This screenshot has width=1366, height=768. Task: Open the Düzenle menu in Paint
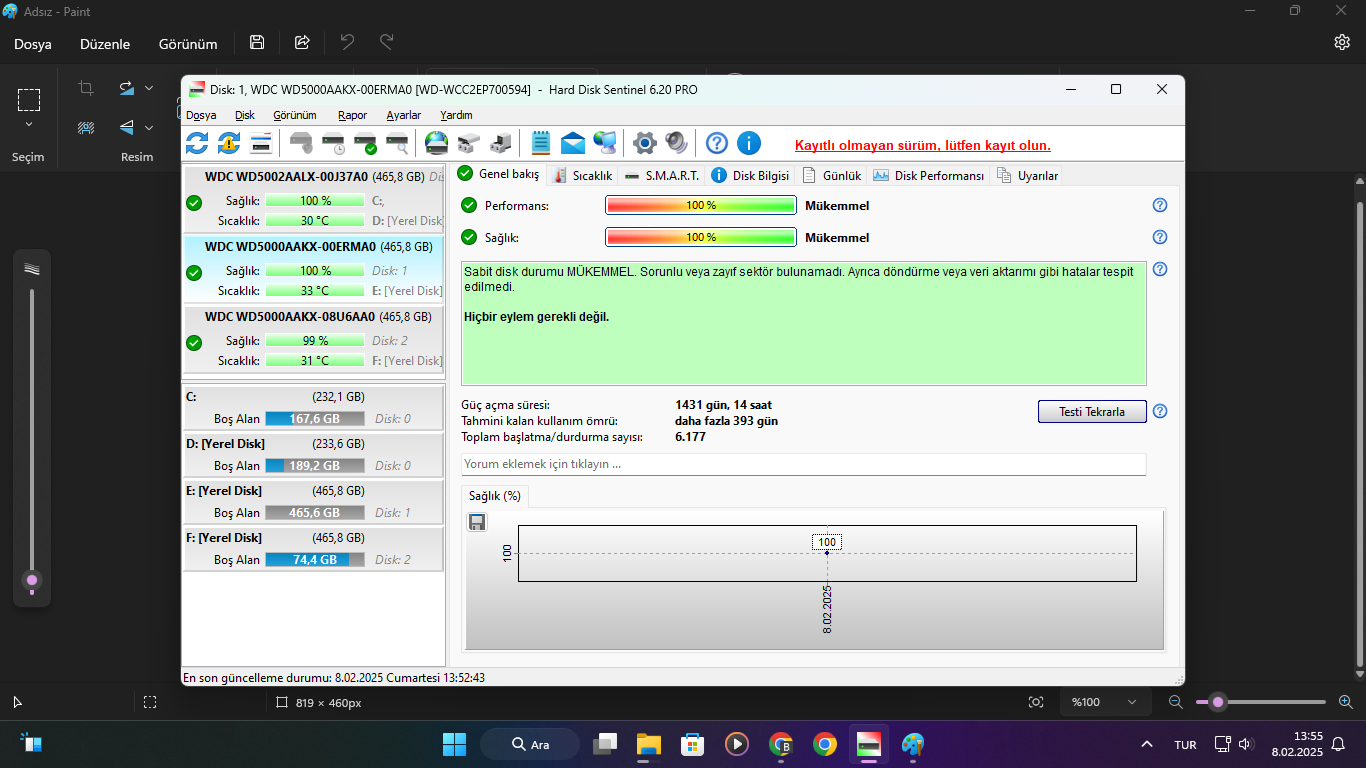tap(105, 44)
